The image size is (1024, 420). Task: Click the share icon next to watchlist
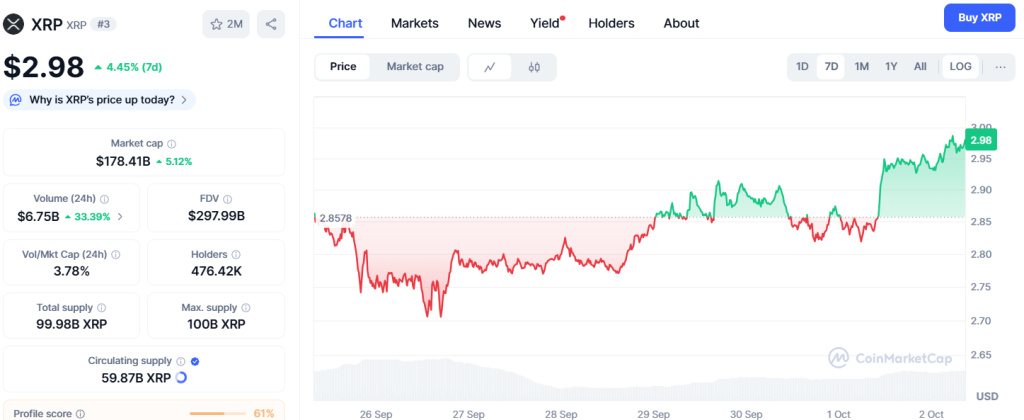(271, 23)
